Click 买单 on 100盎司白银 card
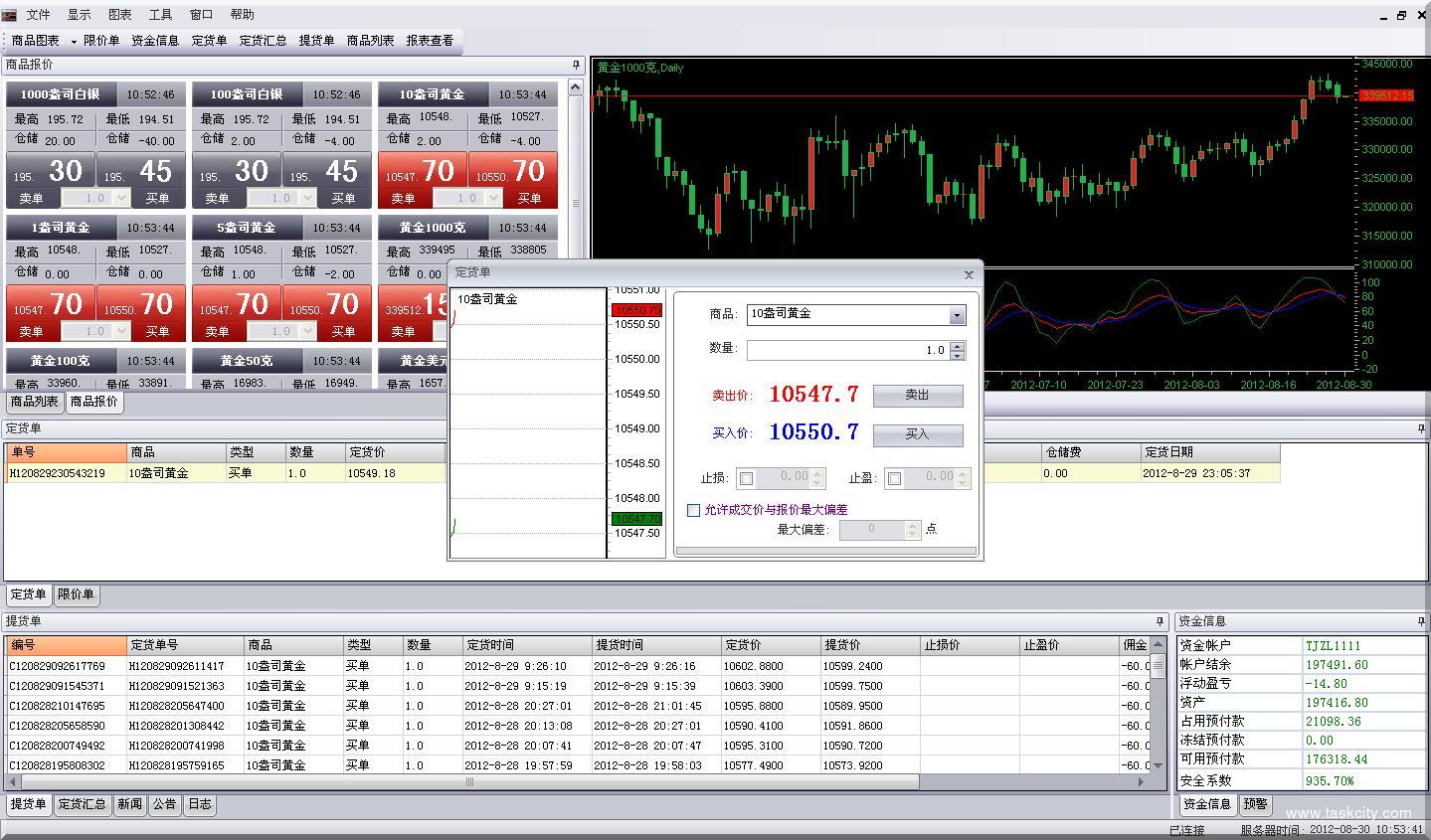Image resolution: width=1431 pixels, height=840 pixels. pos(343,198)
